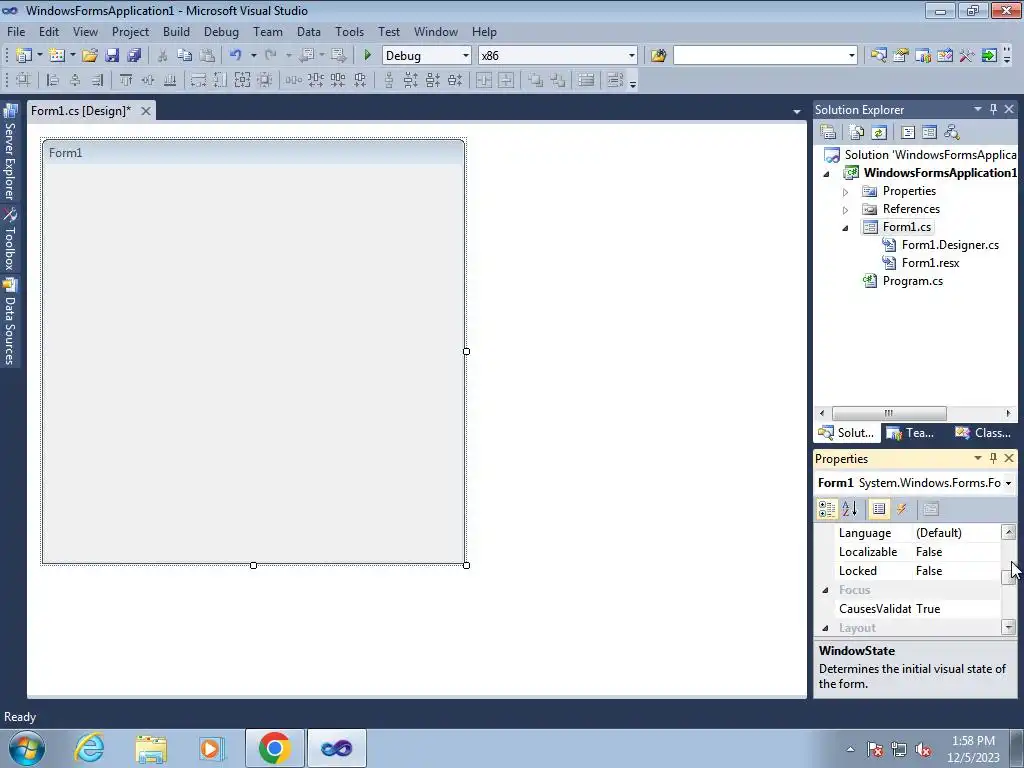Image resolution: width=1024 pixels, height=768 pixels.
Task: Click the Undo arrow icon
Action: 236,56
